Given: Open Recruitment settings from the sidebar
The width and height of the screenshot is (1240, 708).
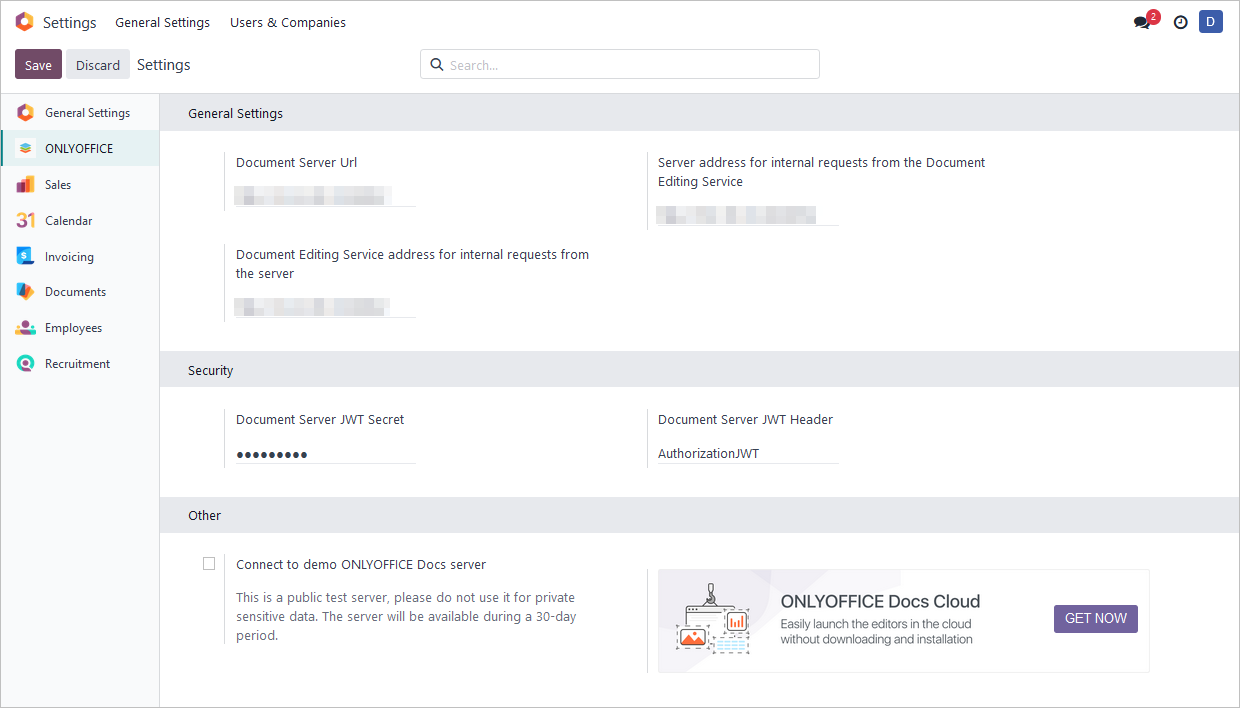Looking at the screenshot, I should click(25, 363).
